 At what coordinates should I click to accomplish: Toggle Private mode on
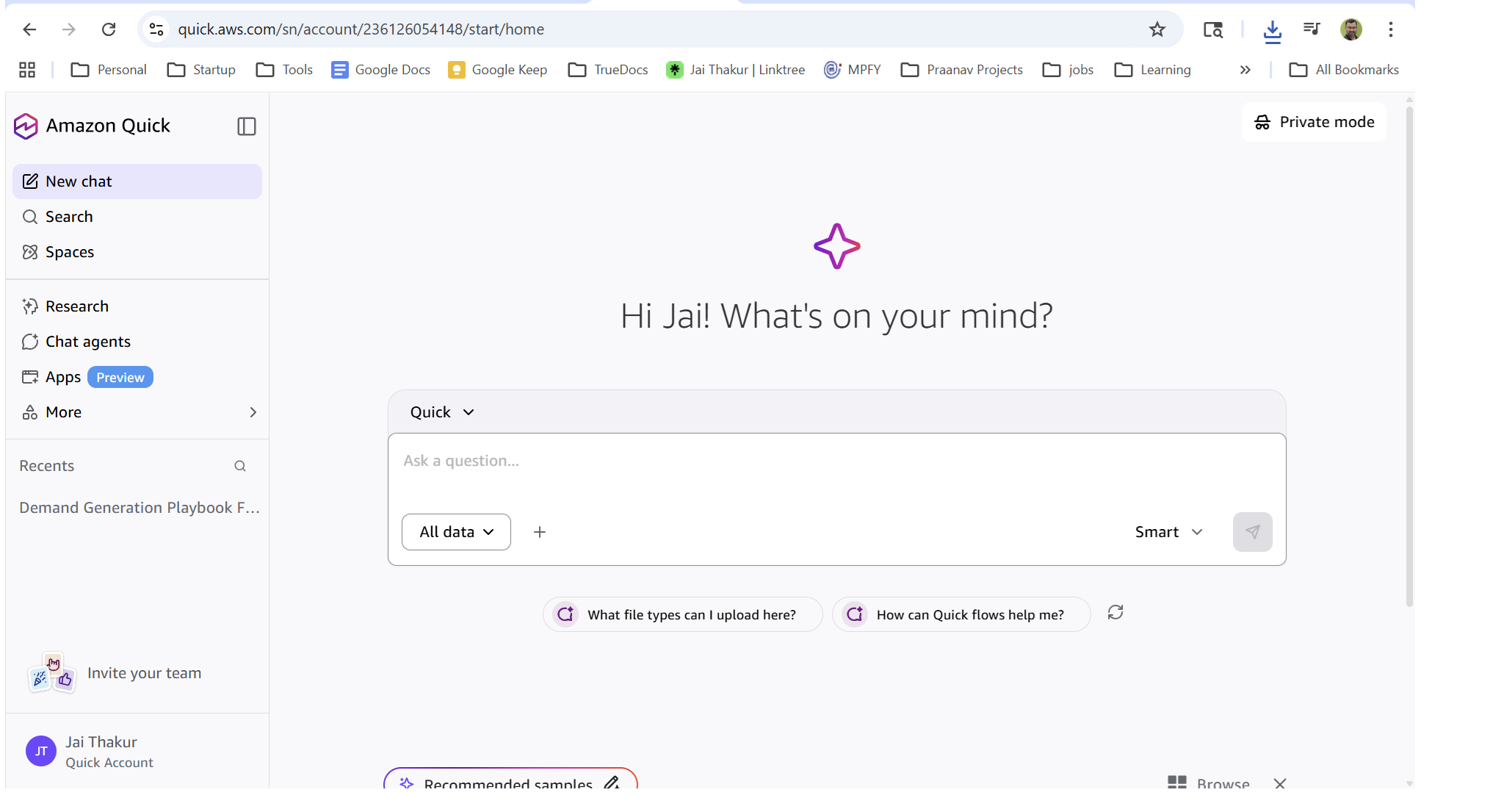click(x=1314, y=122)
